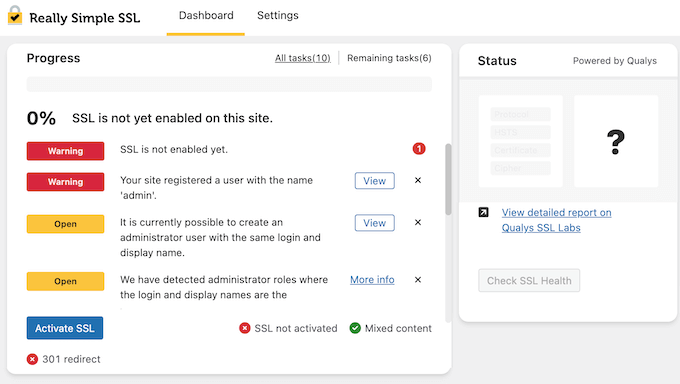
Task: Click the task list scrollbar
Action: coord(448,179)
